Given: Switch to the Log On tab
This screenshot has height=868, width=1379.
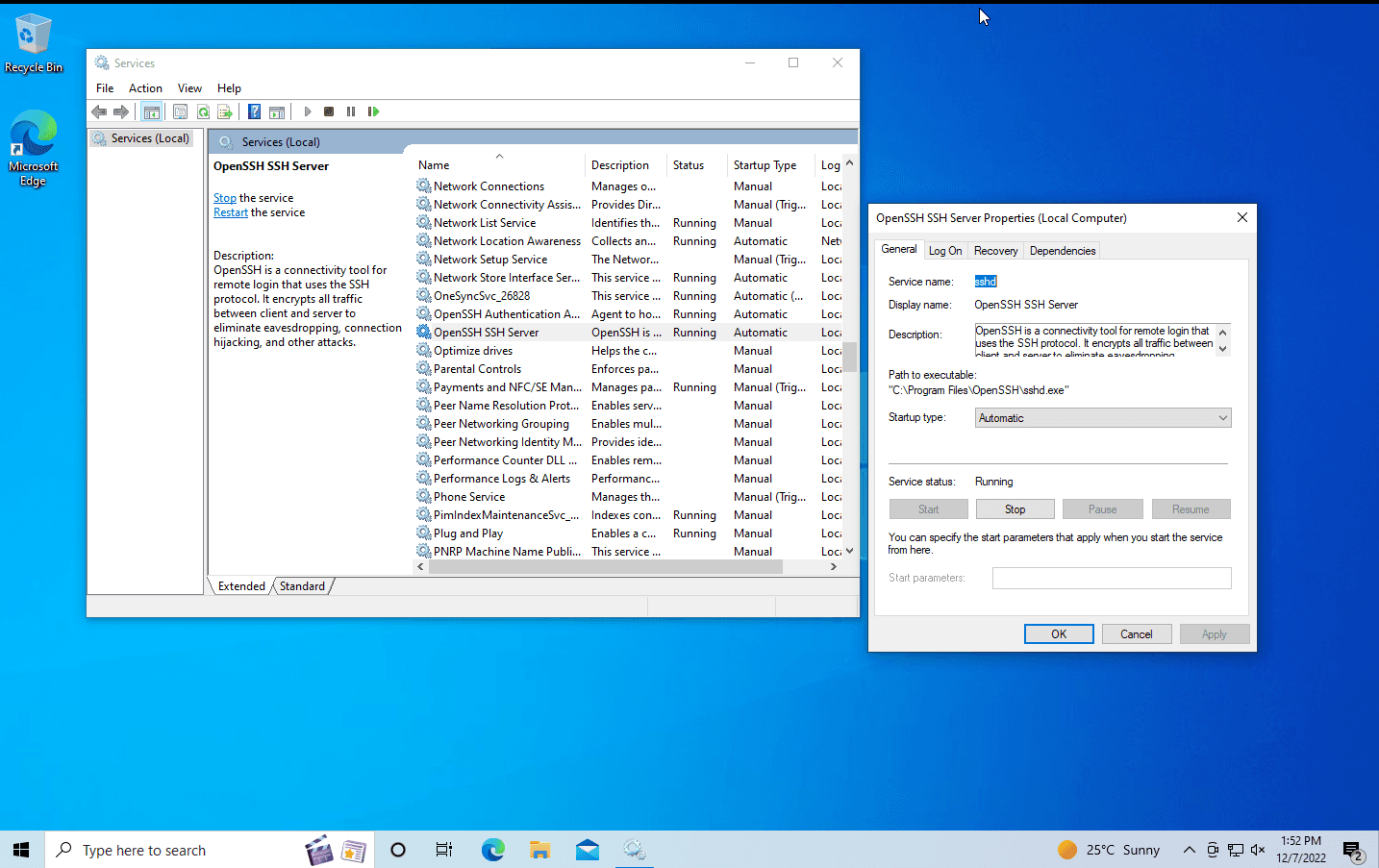Looking at the screenshot, I should (x=945, y=251).
